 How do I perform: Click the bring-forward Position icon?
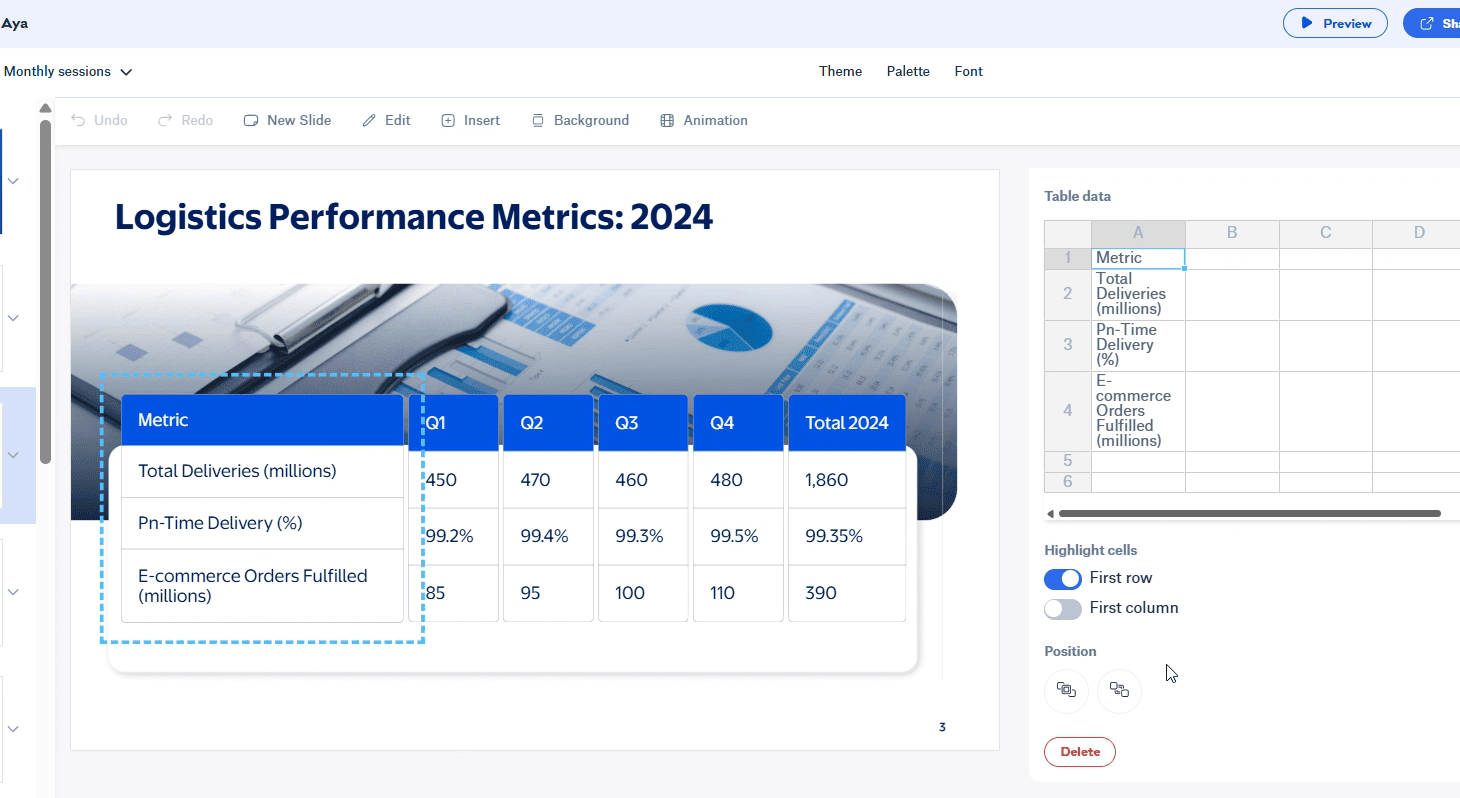click(1066, 691)
